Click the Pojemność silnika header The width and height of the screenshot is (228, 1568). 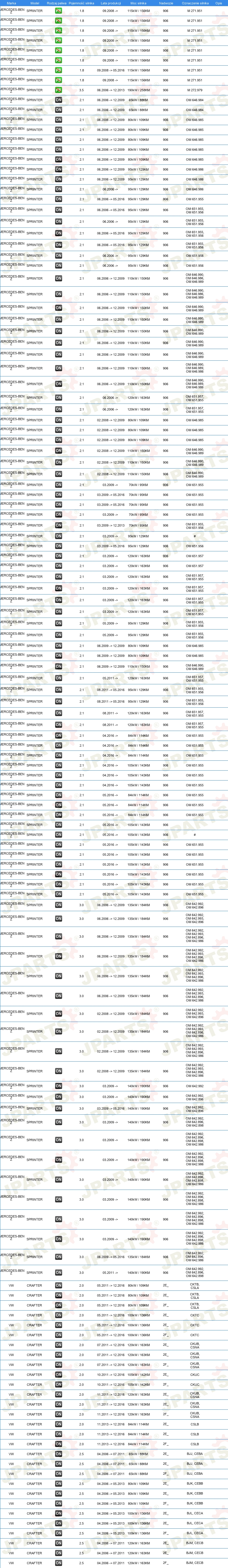pos(81,3)
